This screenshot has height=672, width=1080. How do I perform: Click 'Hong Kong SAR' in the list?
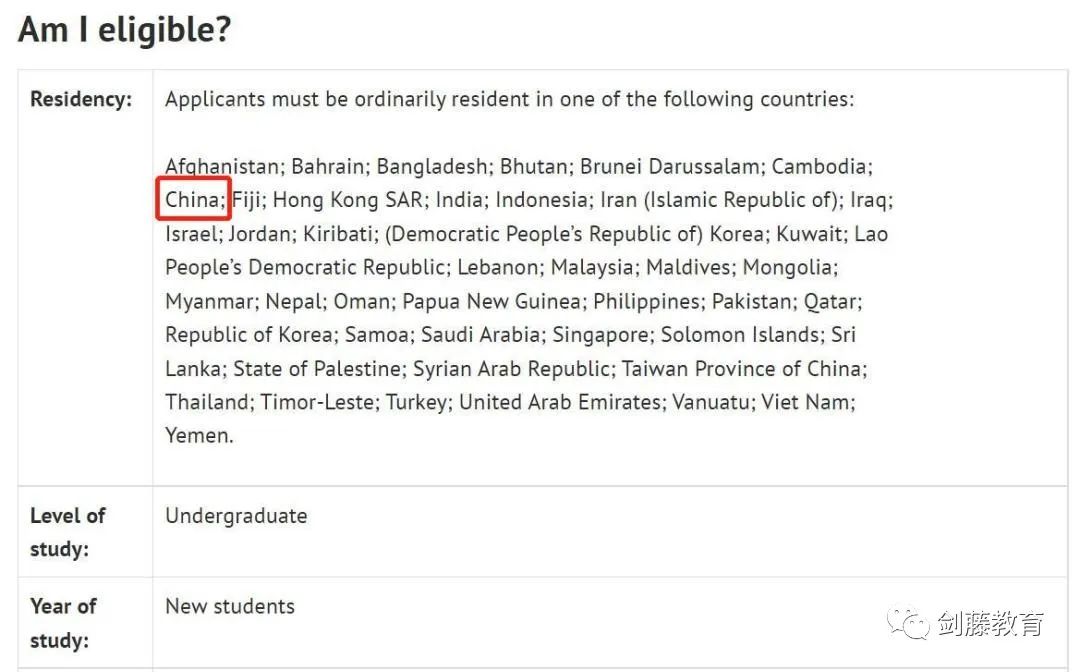click(347, 200)
